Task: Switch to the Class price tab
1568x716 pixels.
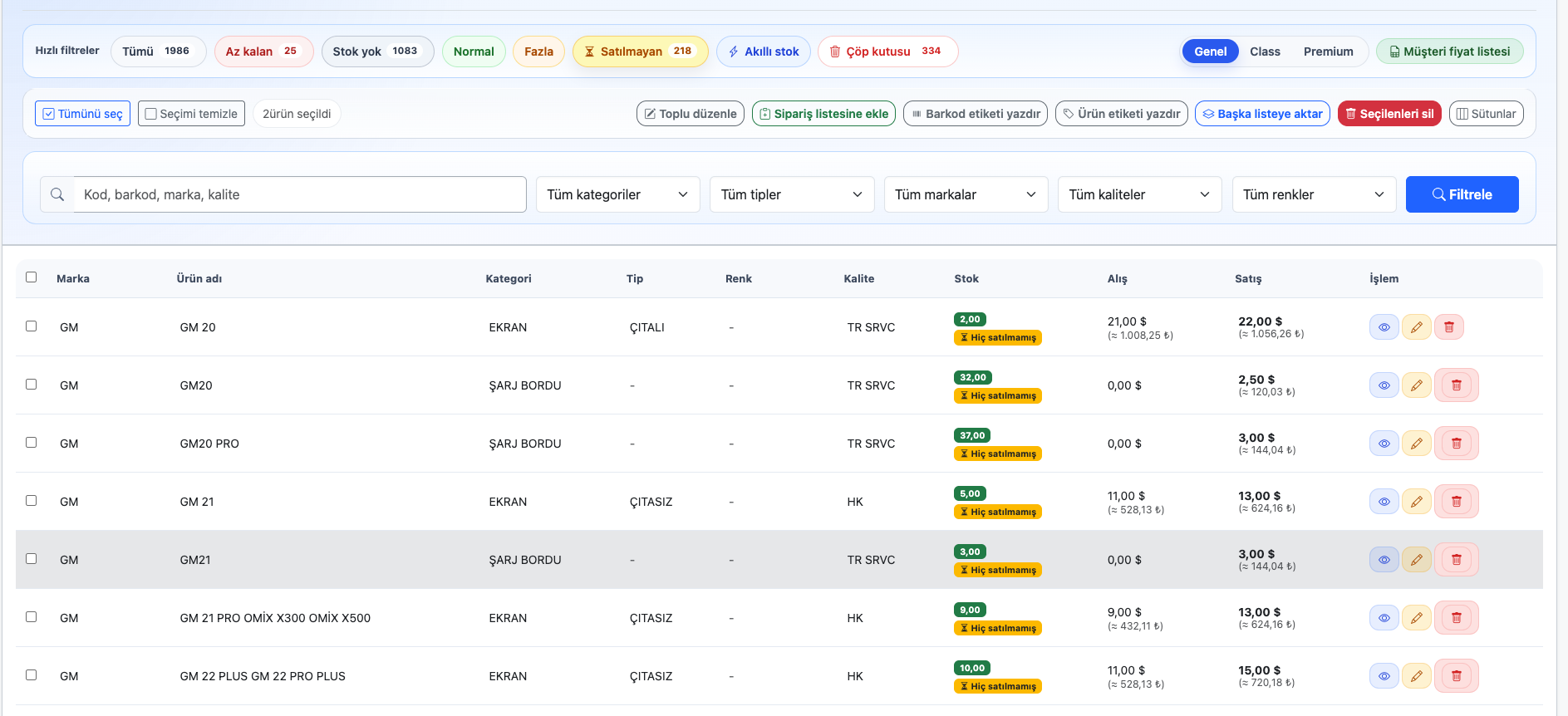Action: [x=1265, y=51]
